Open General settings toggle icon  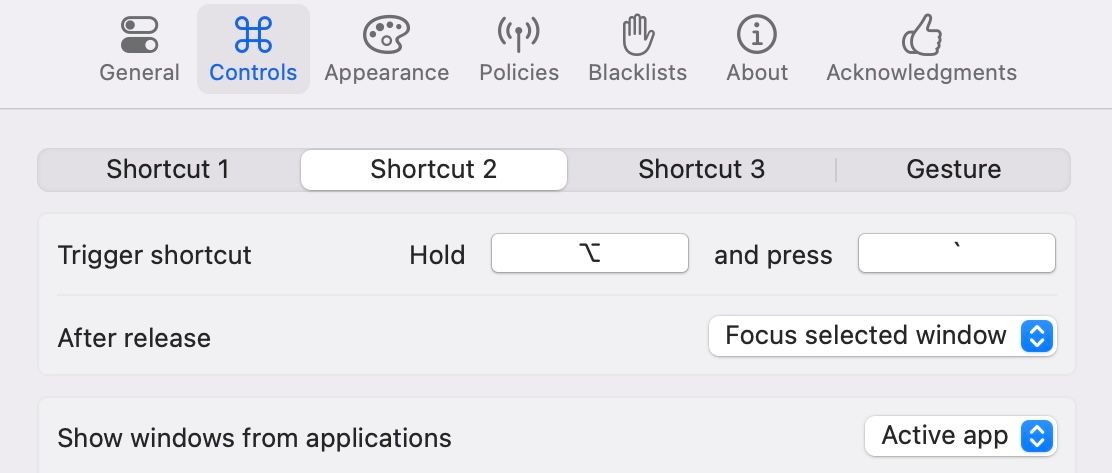coord(139,35)
